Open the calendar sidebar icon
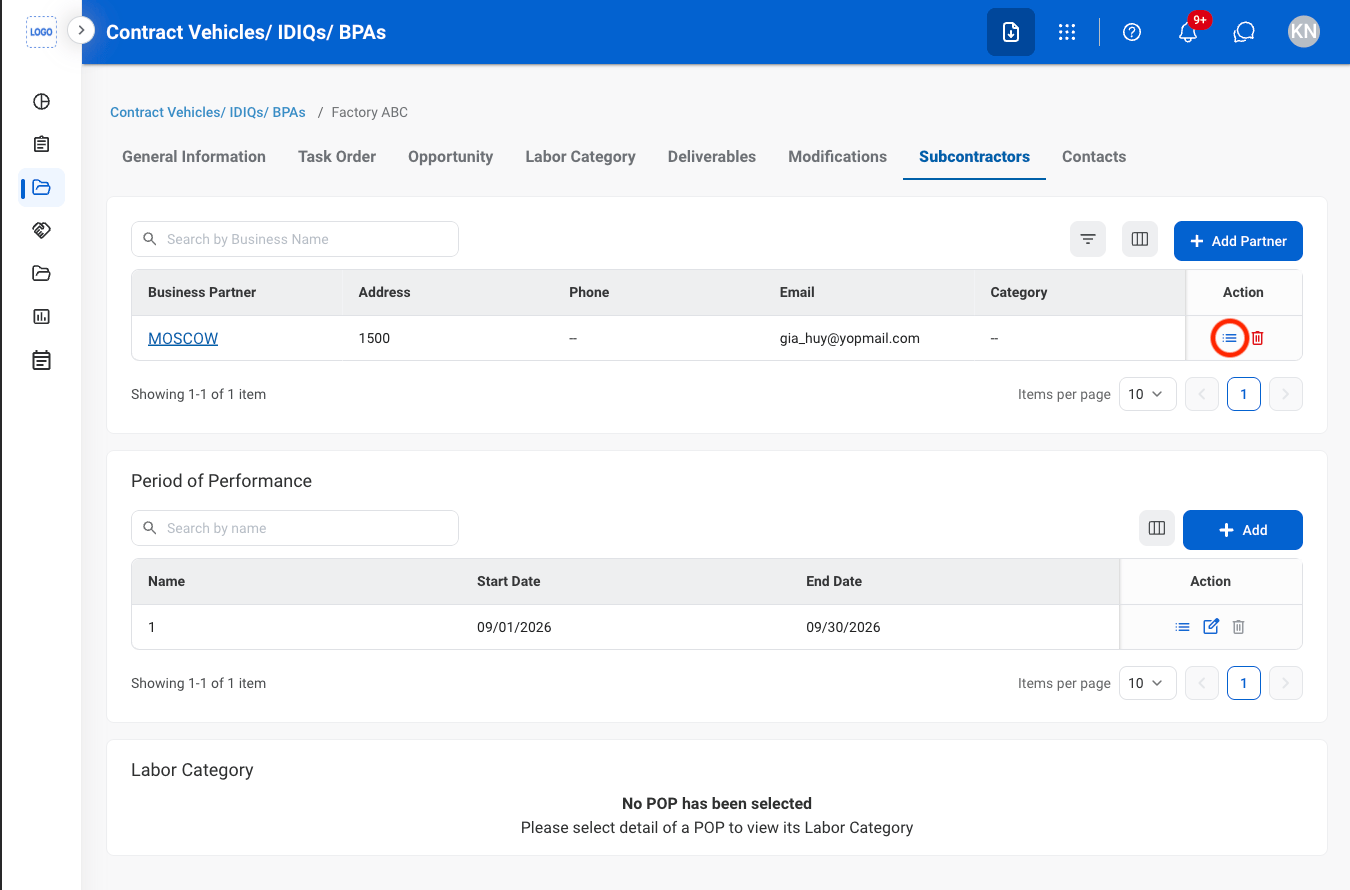The width and height of the screenshot is (1350, 890). (41, 360)
